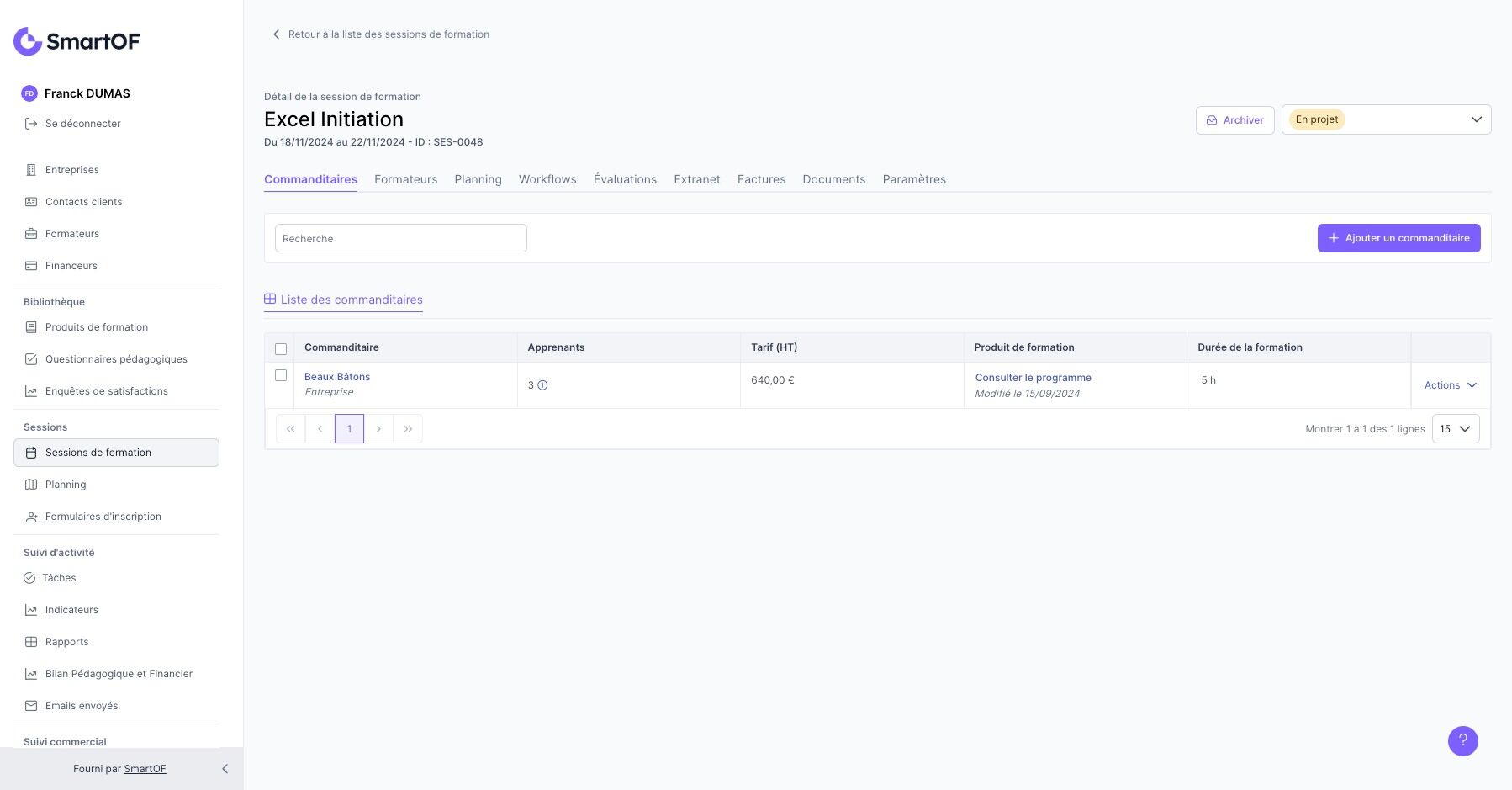Click the back arrow to sessions list
Screen dimensions: 1512x790
click(x=276, y=34)
